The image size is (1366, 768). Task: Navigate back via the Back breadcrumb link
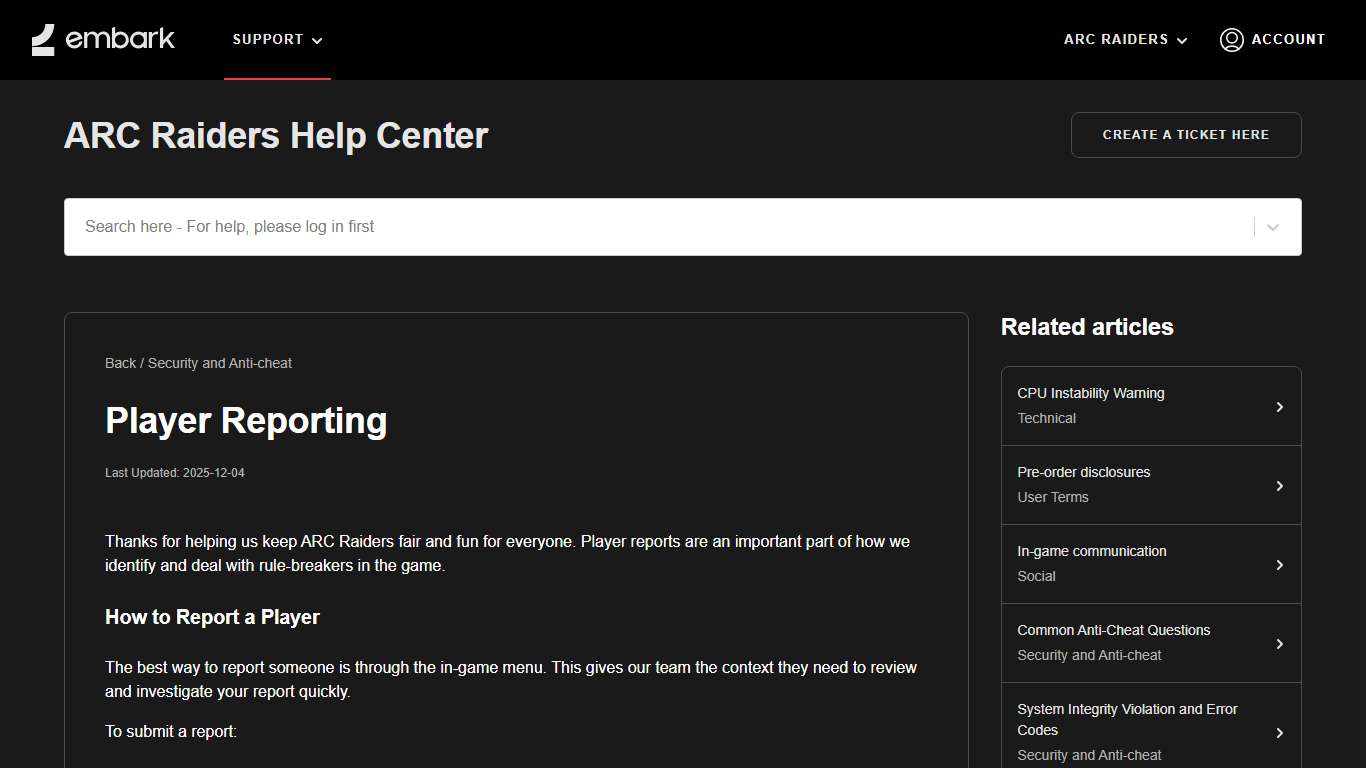pos(119,363)
